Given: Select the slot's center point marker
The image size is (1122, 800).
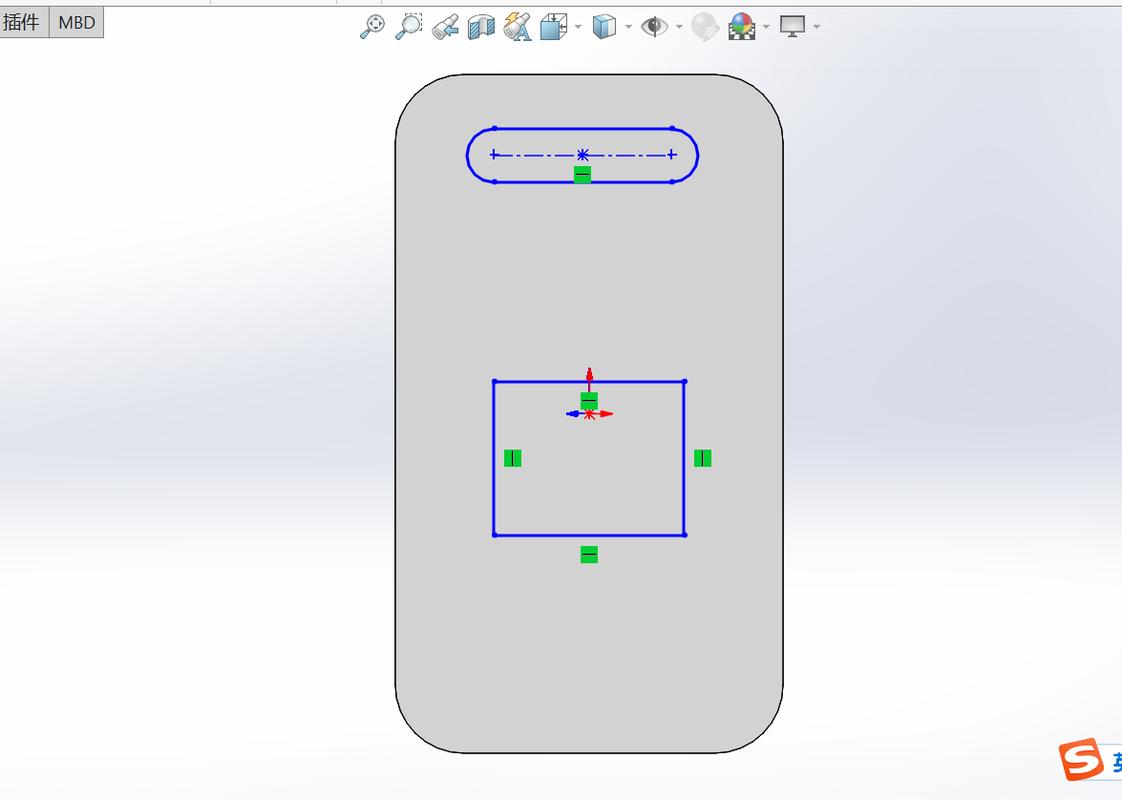Looking at the screenshot, I should coord(582,155).
